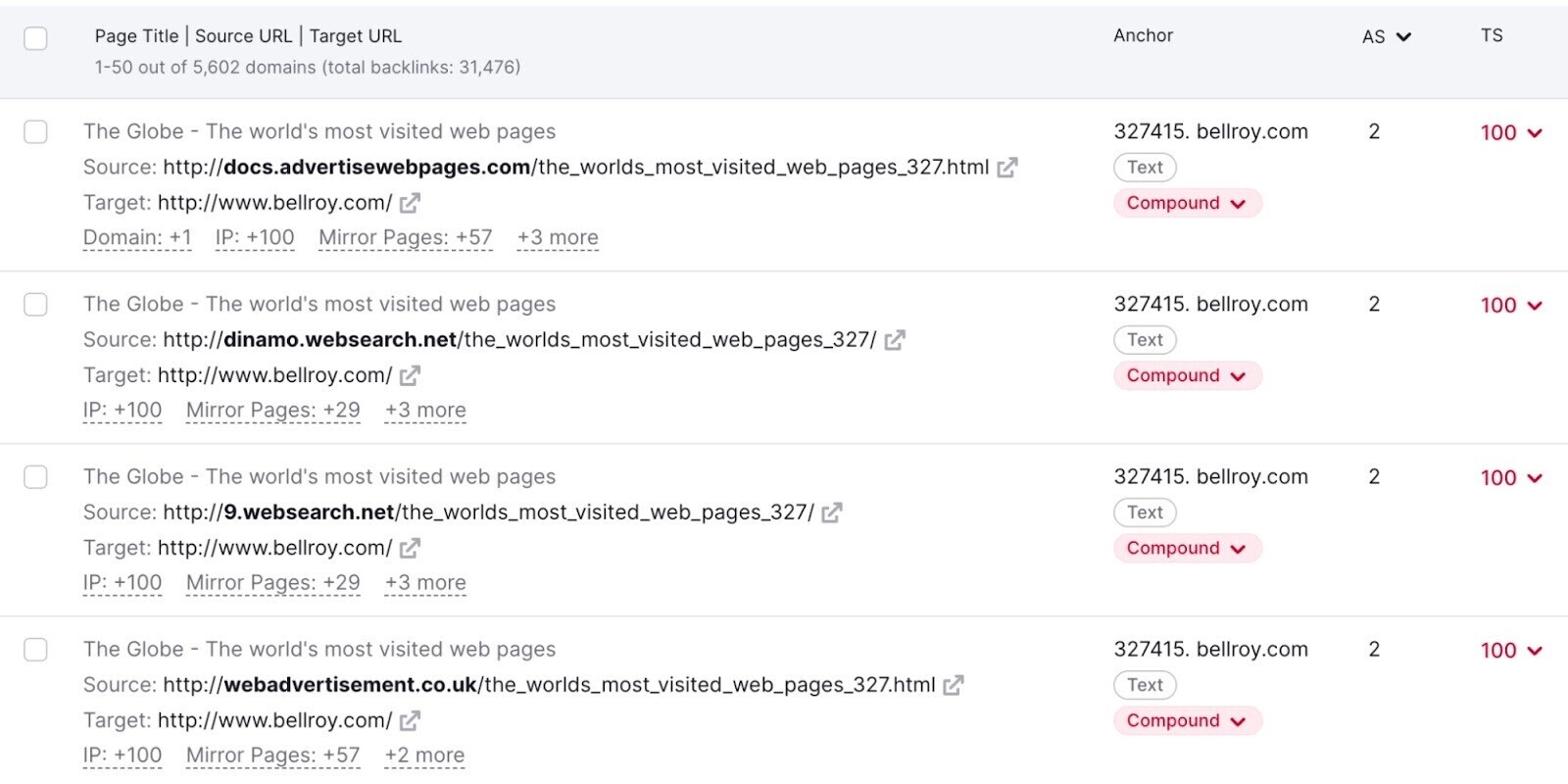Open 'Domain: +1' marker in first row

(137, 237)
